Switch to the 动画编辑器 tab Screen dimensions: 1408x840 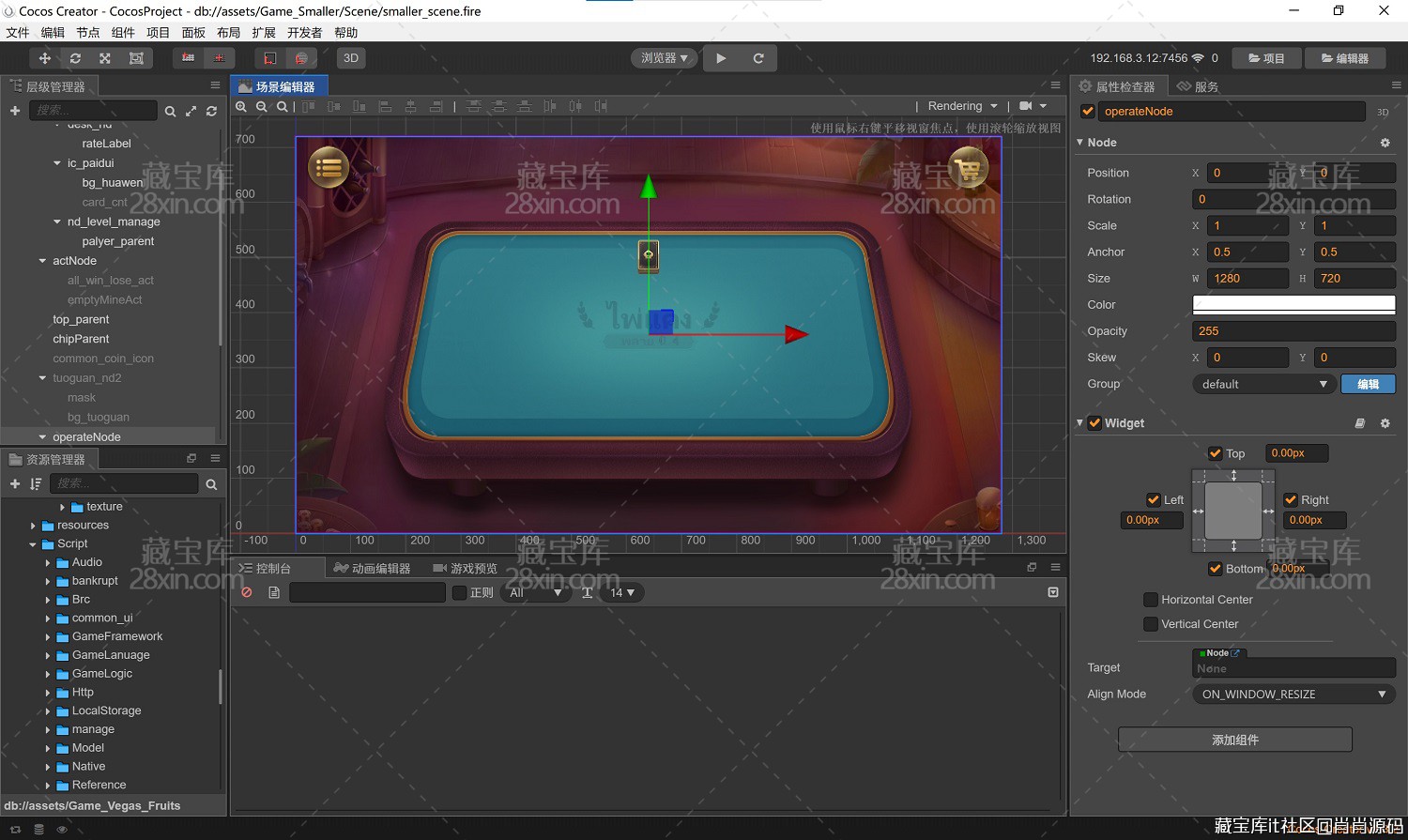[373, 569]
